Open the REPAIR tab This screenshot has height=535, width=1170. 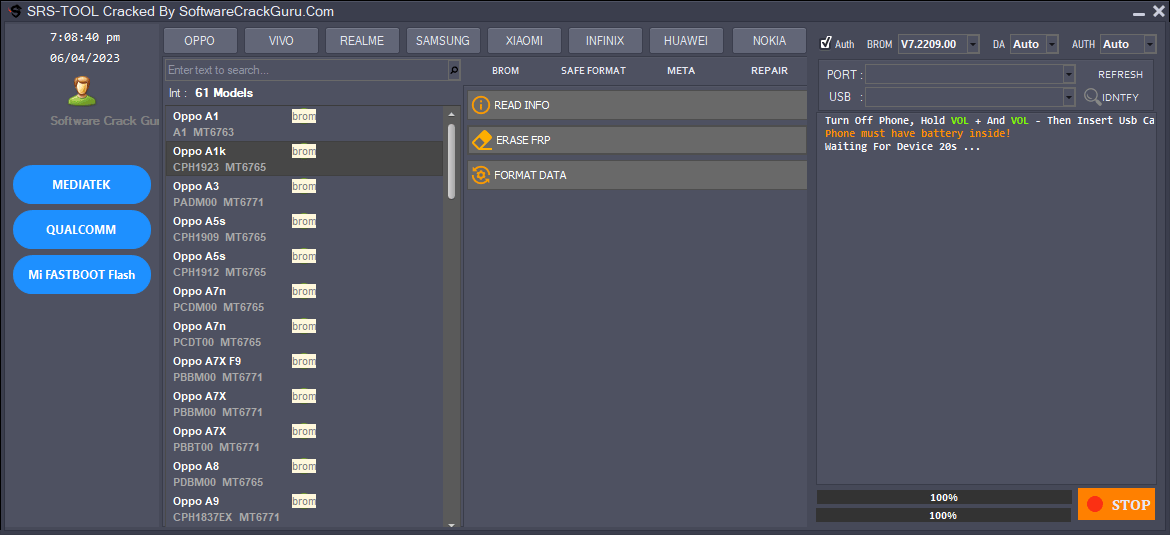769,71
